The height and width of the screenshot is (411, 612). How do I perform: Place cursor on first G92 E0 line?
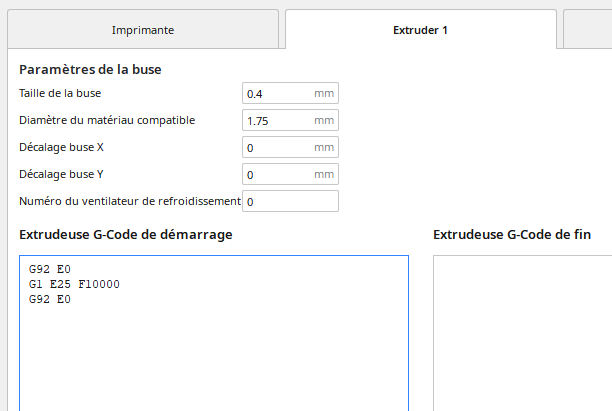pyautogui.click(x=50, y=270)
